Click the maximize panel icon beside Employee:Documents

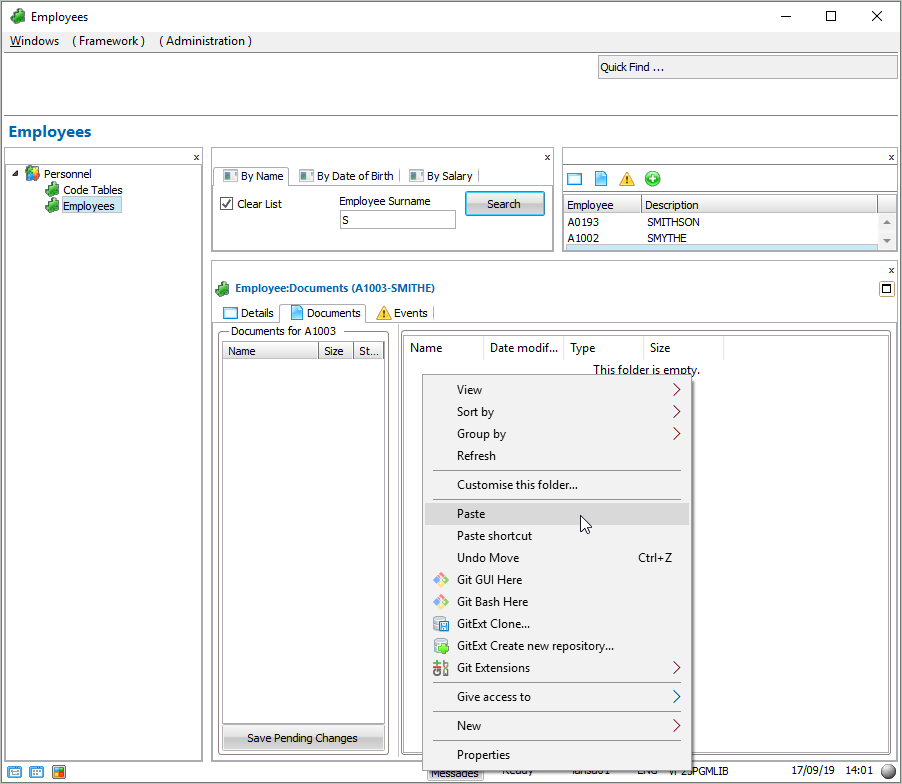(886, 289)
